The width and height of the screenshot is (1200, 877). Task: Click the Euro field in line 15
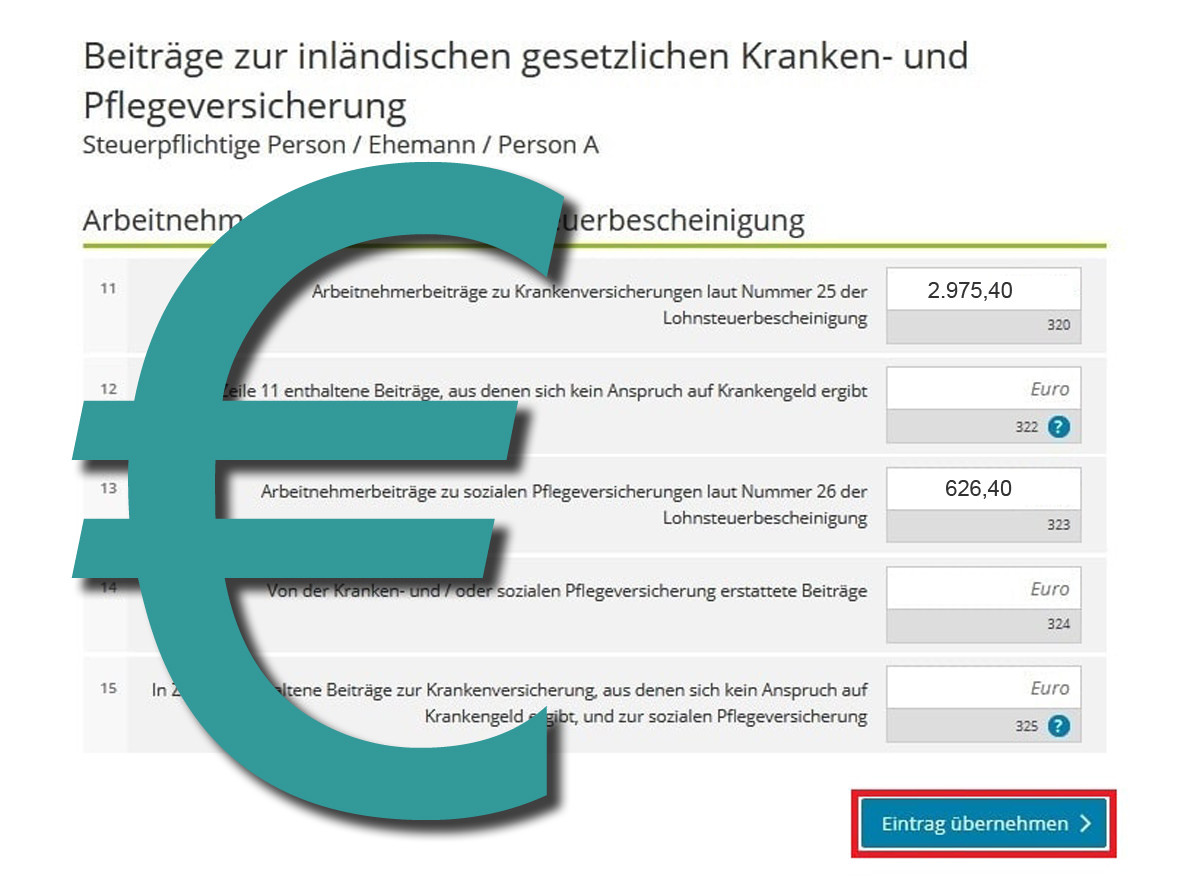point(983,687)
